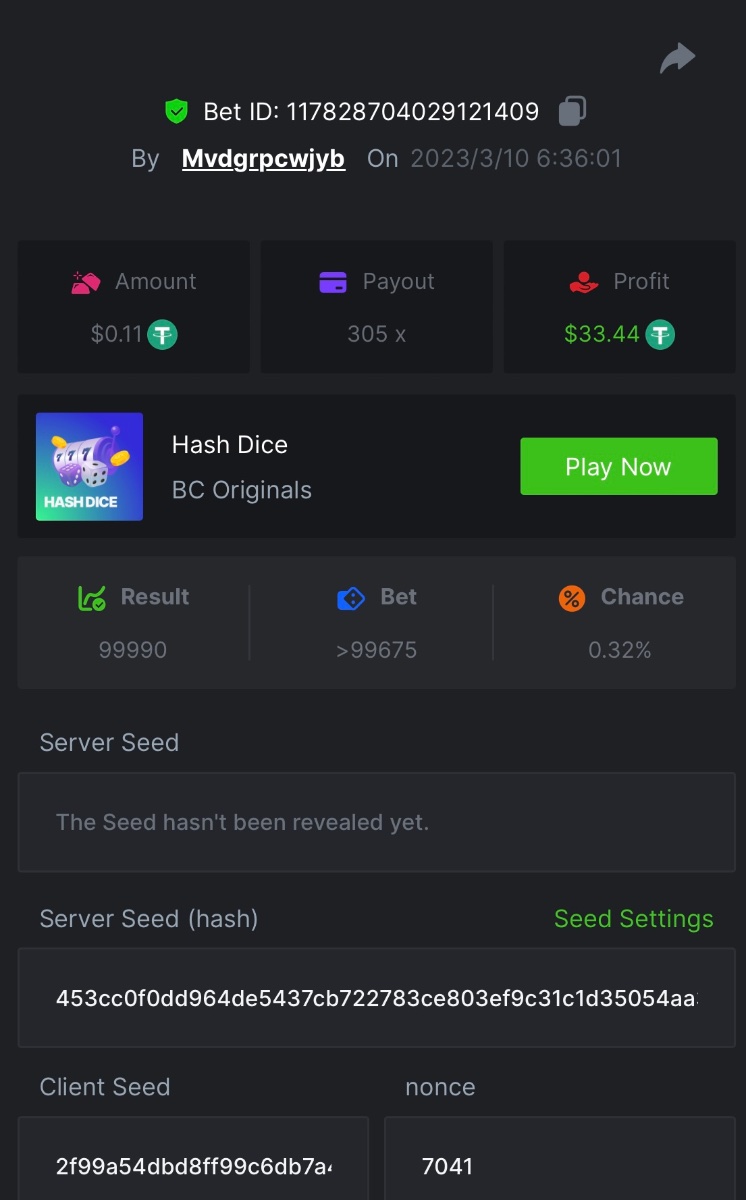
Task: Click the Tether coin beside $33.44 profit
Action: [x=660, y=334]
